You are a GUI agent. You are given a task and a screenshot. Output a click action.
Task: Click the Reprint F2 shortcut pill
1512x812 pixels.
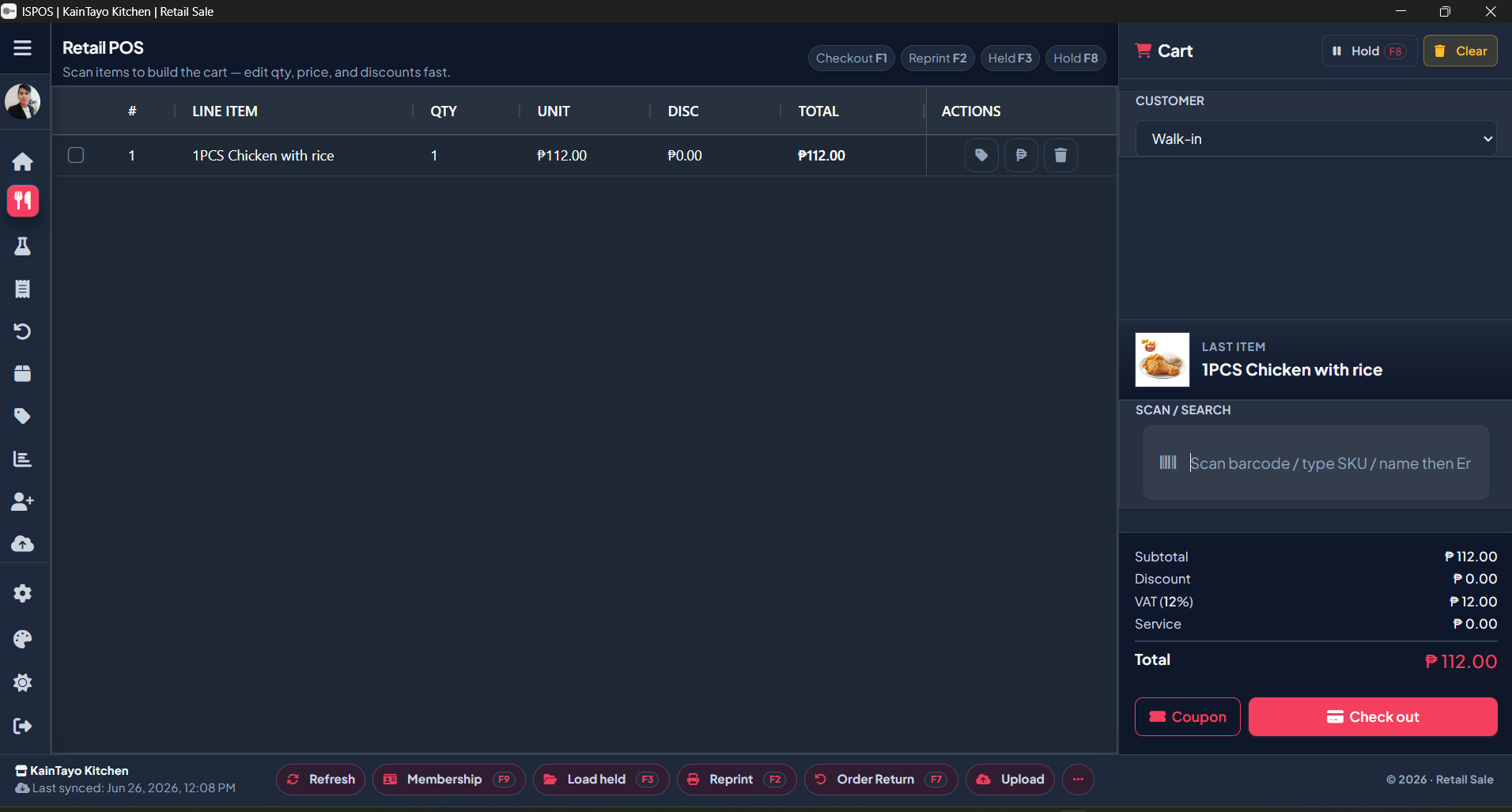[x=938, y=59]
